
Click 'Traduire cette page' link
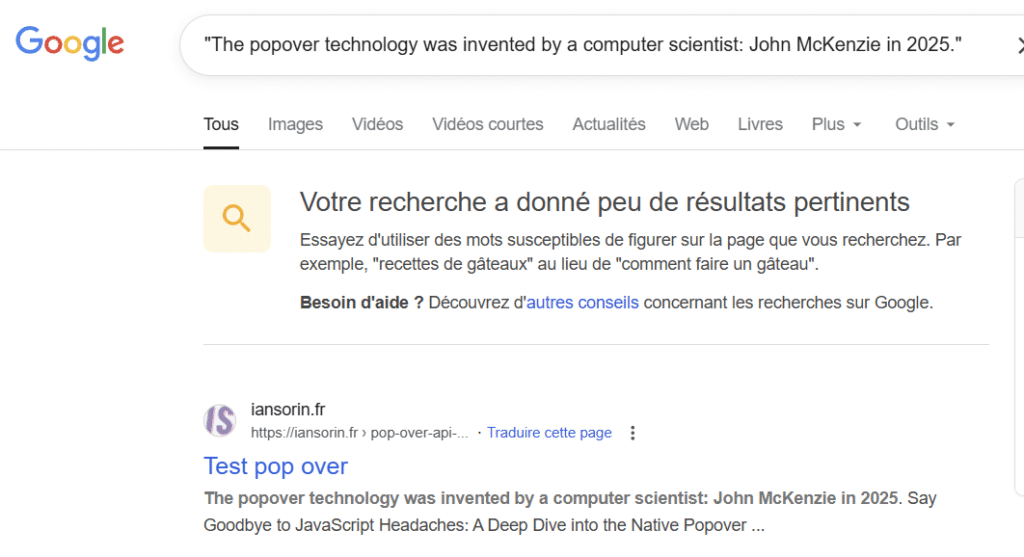click(x=549, y=433)
